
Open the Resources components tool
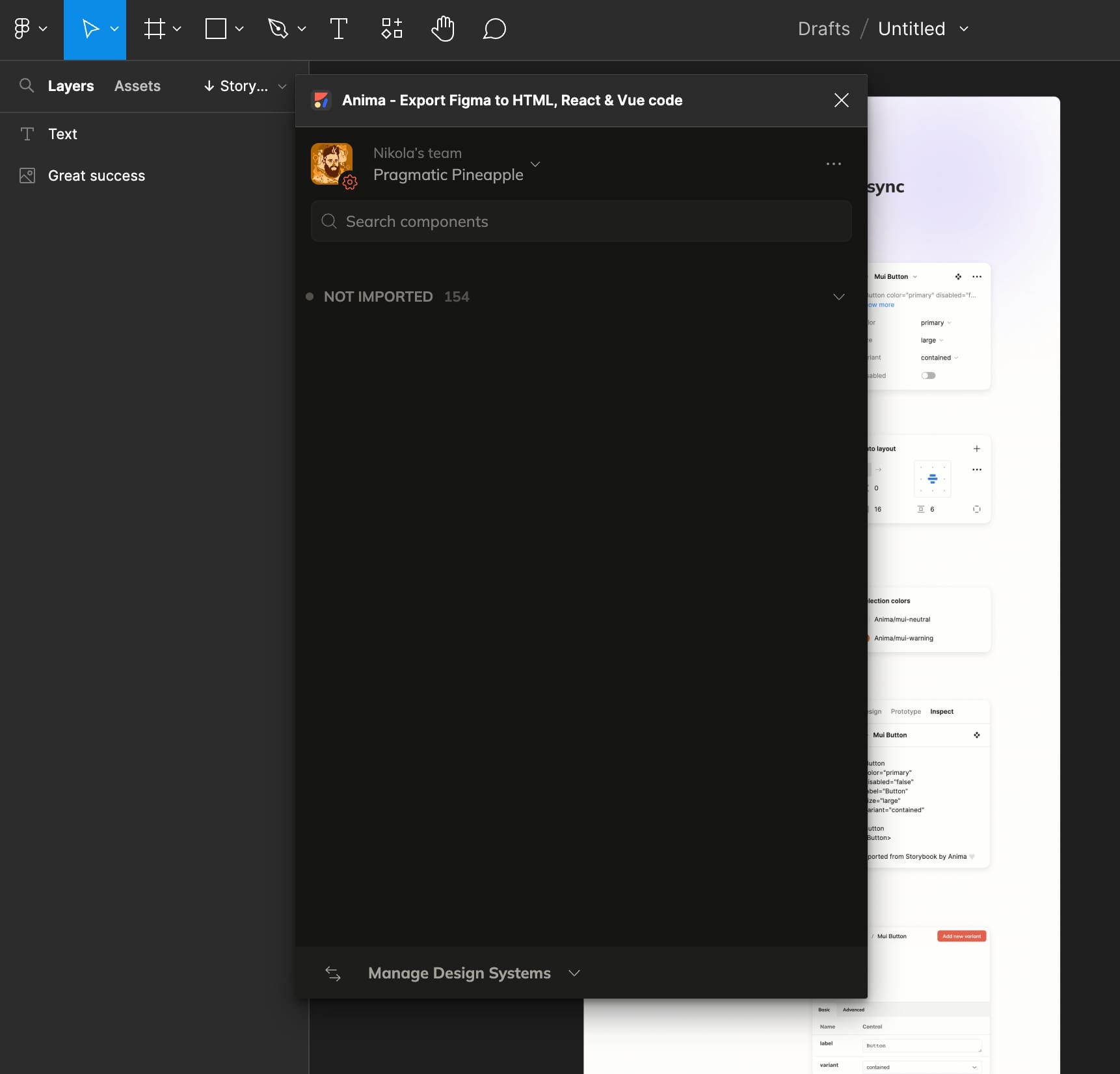tap(392, 29)
